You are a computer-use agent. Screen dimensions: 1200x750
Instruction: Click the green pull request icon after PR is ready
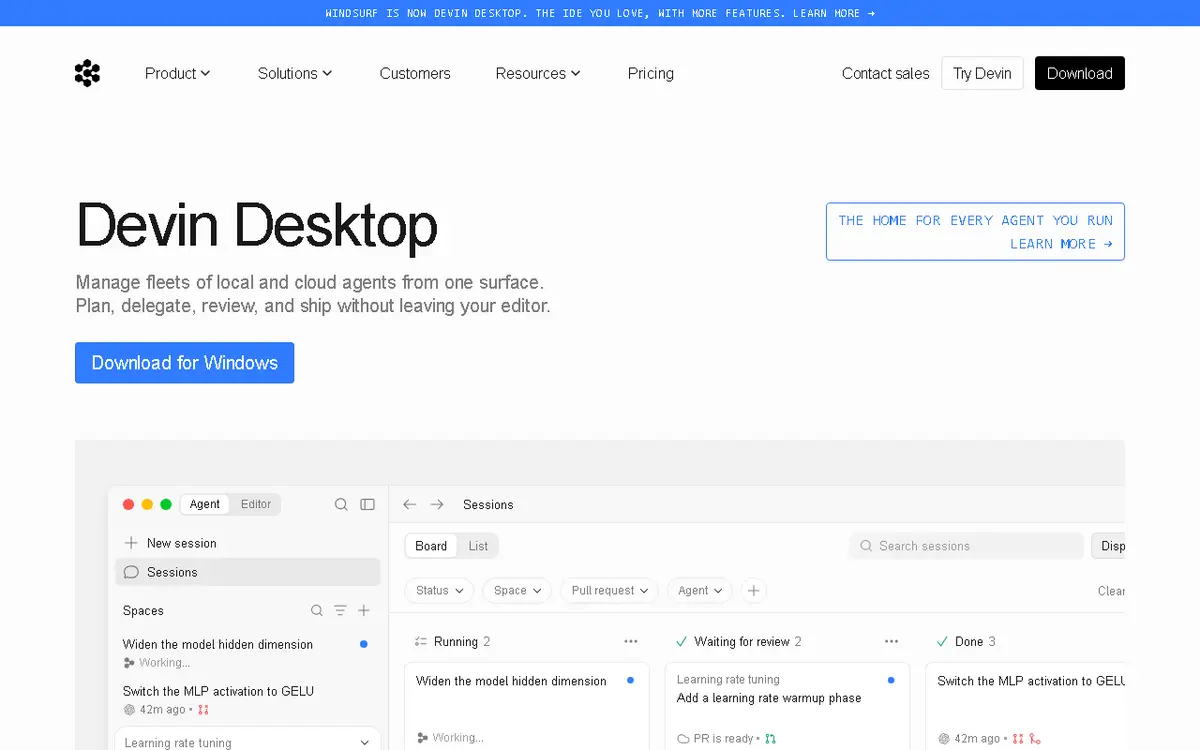click(x=770, y=739)
